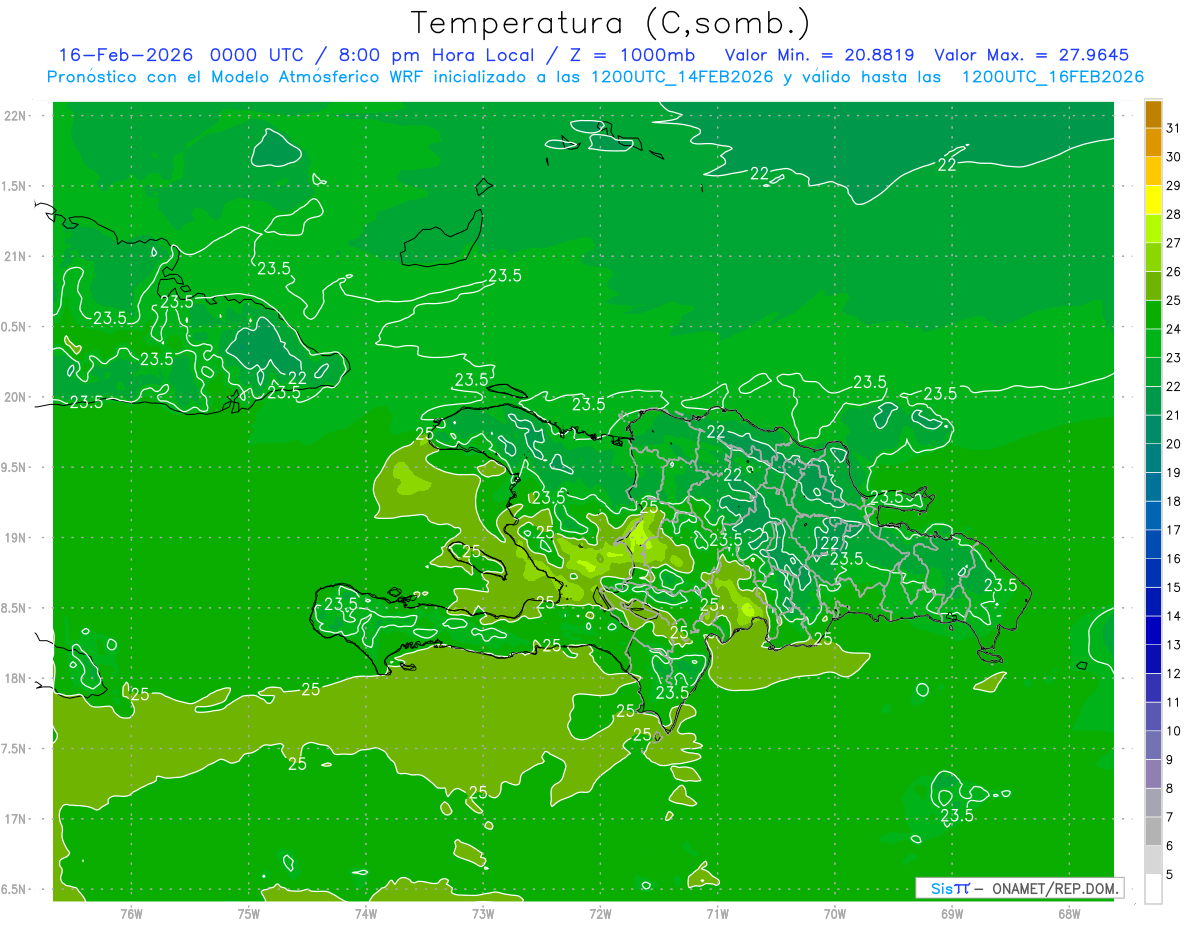The height and width of the screenshot is (927, 1200).
Task: Click the "21" color scale label
Action: click(x=1174, y=415)
